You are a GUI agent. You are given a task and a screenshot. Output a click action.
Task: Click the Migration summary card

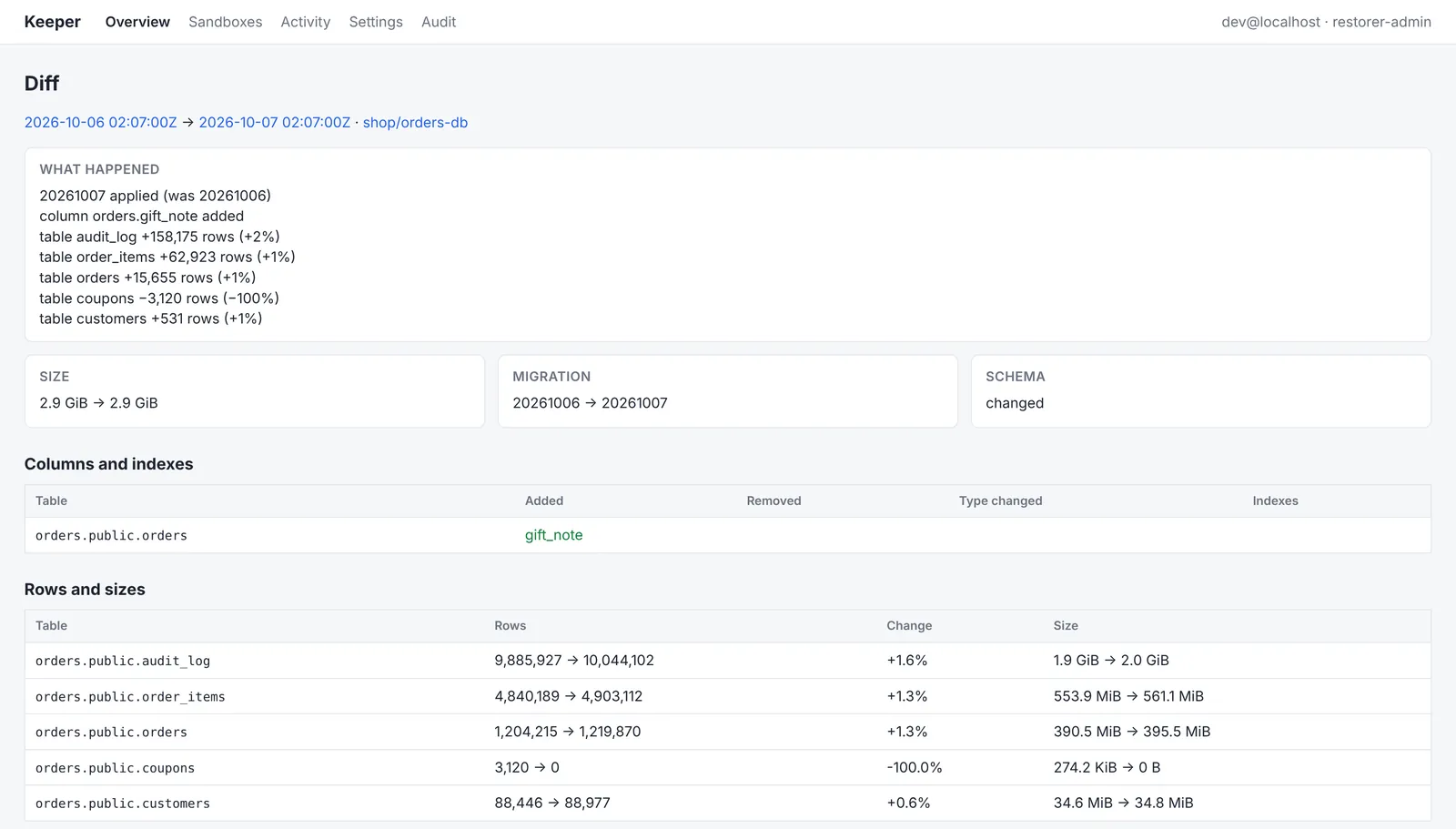[728, 391]
